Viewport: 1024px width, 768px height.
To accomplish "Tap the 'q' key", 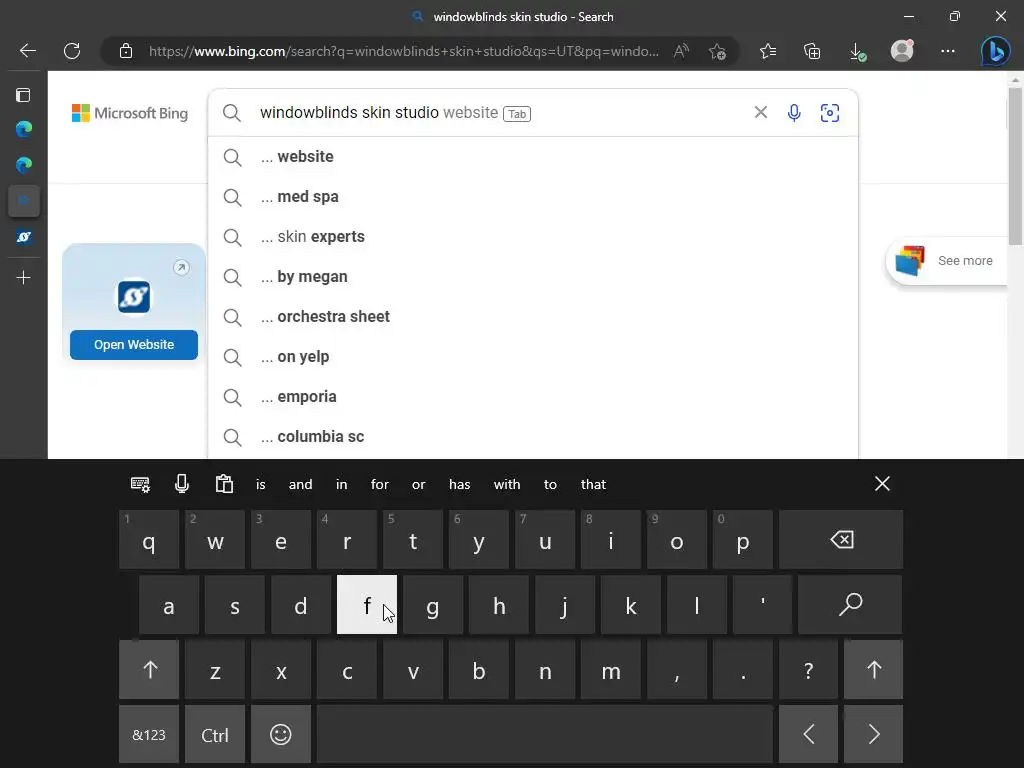I will [149, 539].
